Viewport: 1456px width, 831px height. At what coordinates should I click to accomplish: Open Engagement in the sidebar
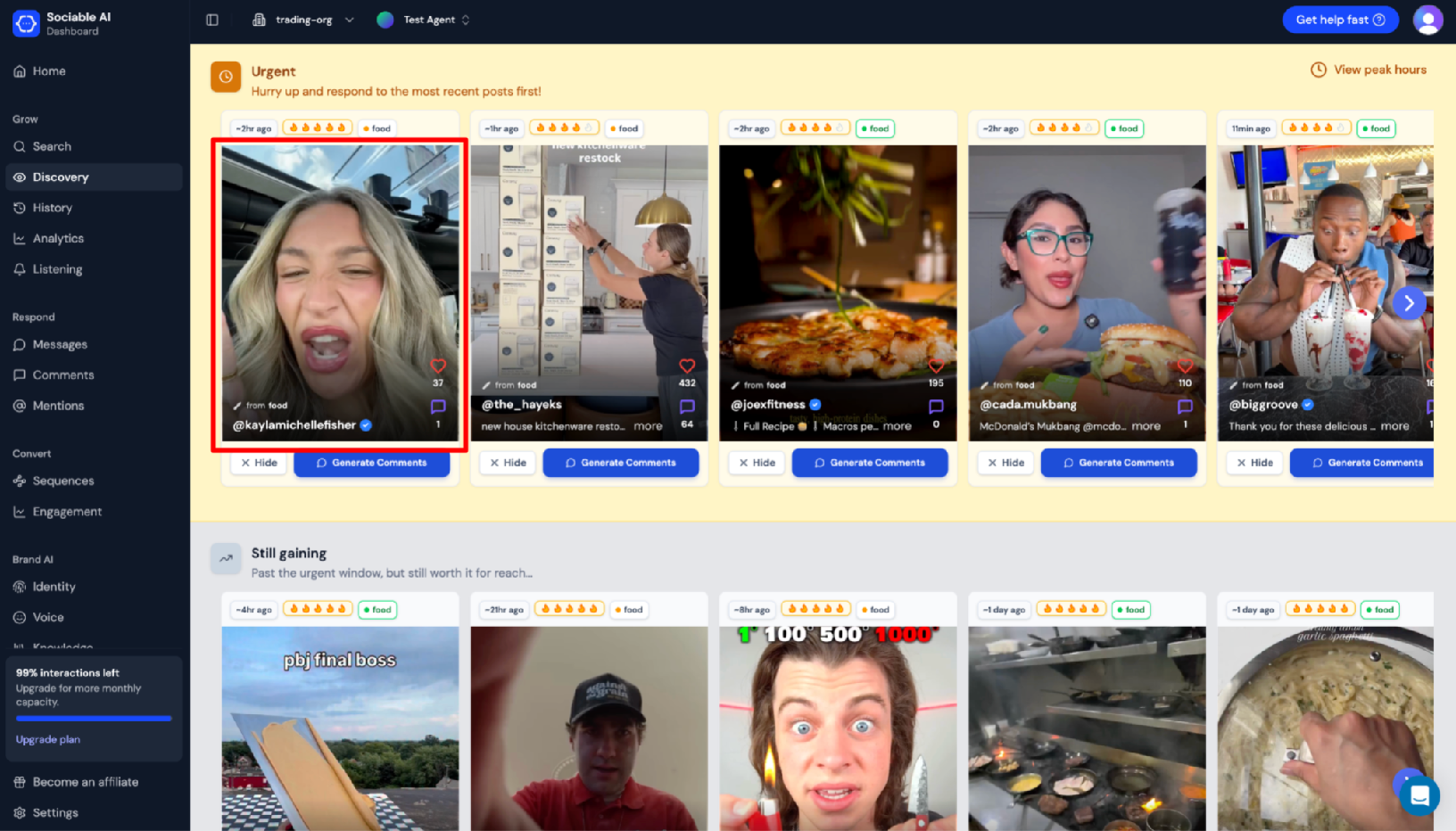pyautogui.click(x=95, y=512)
